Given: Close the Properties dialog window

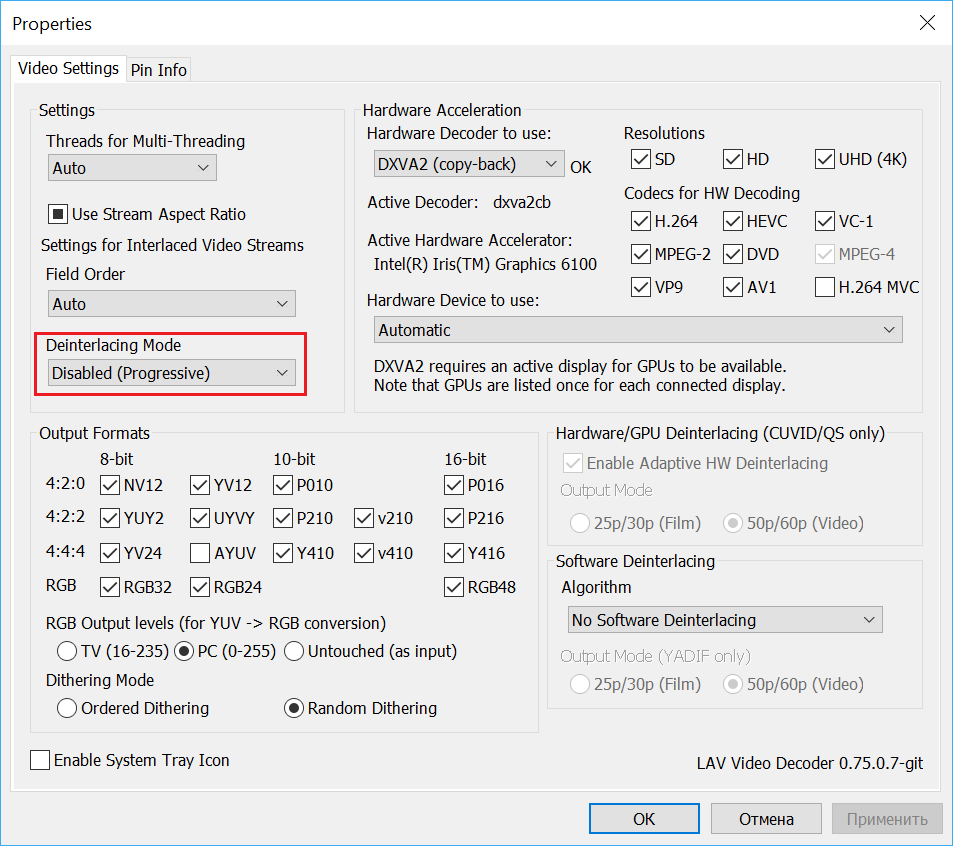Looking at the screenshot, I should [x=926, y=23].
